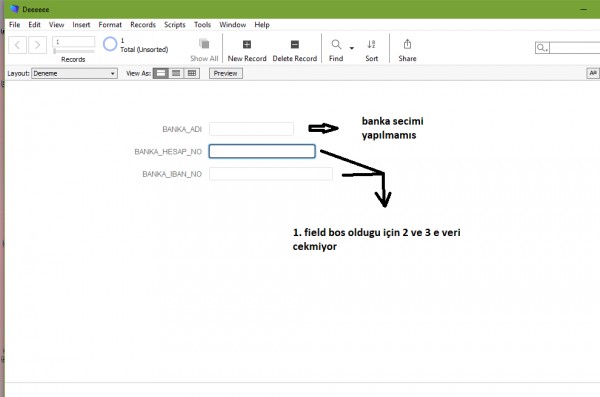Go to the previous record arrow
The width and height of the screenshot is (600, 397).
point(18,45)
